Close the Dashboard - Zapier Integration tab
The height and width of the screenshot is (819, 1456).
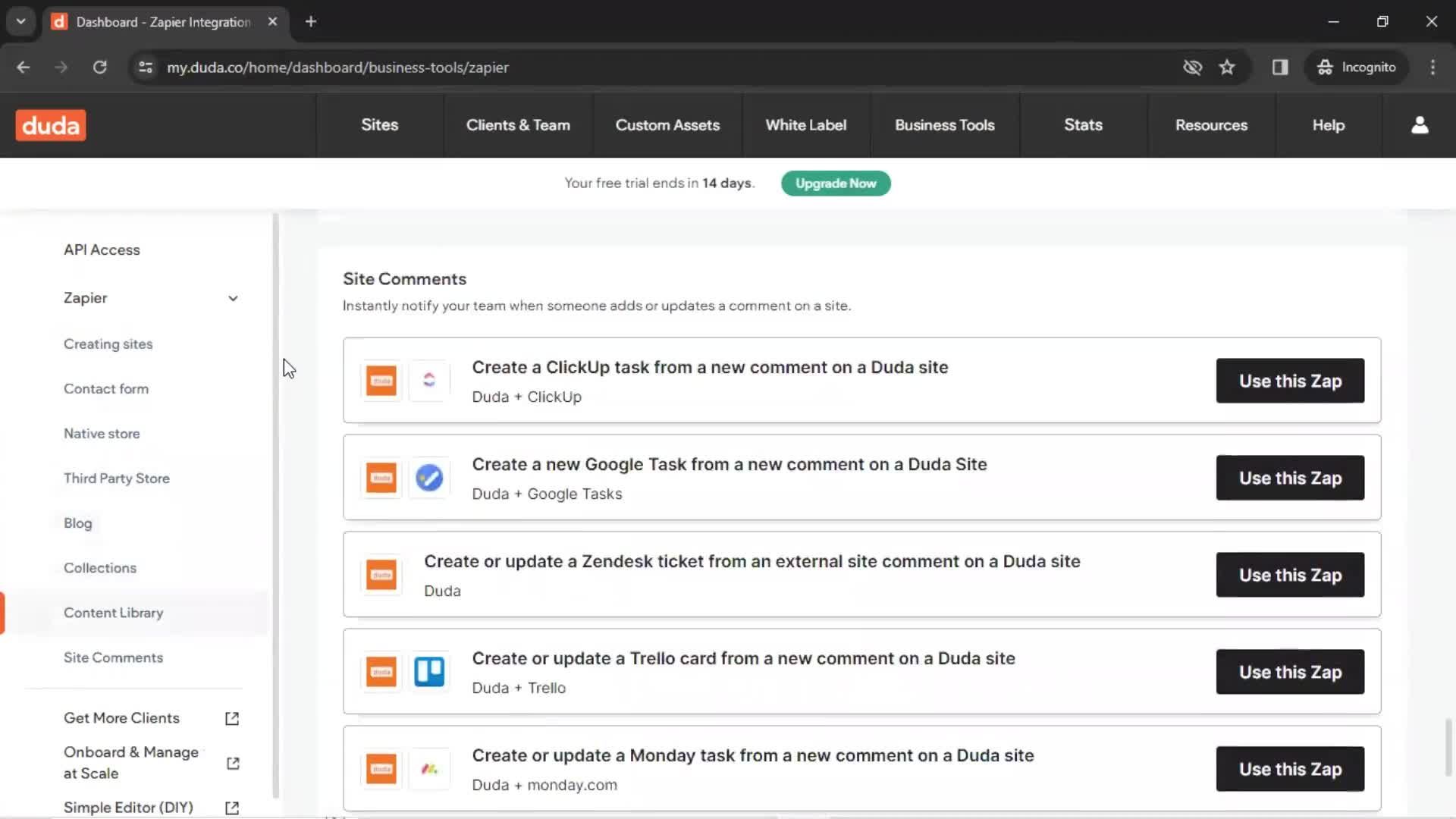click(272, 22)
